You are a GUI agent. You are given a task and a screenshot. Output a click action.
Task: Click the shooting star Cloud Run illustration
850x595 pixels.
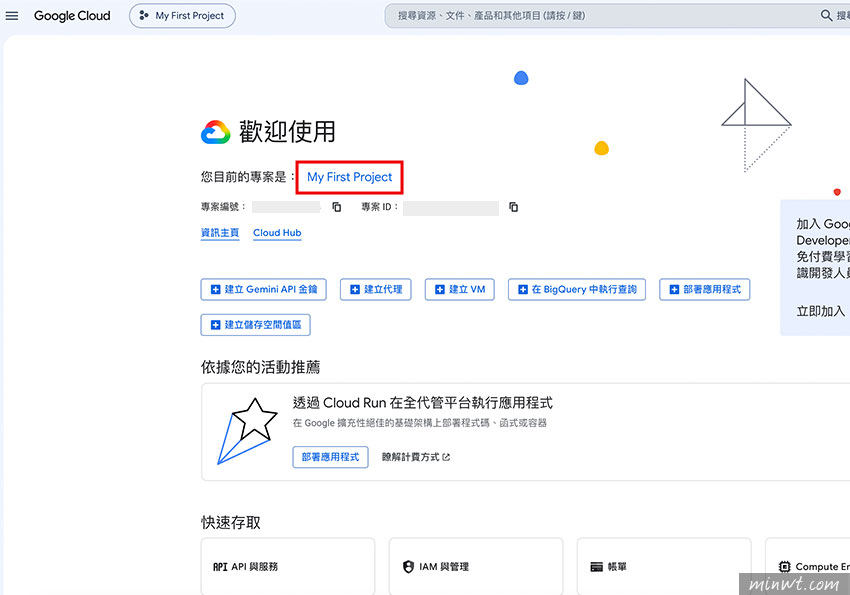pos(247,431)
